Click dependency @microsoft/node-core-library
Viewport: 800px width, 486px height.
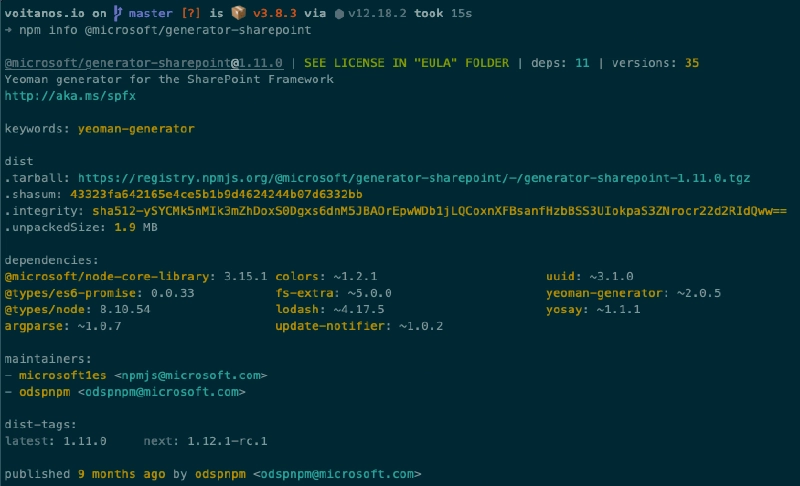tap(107, 276)
